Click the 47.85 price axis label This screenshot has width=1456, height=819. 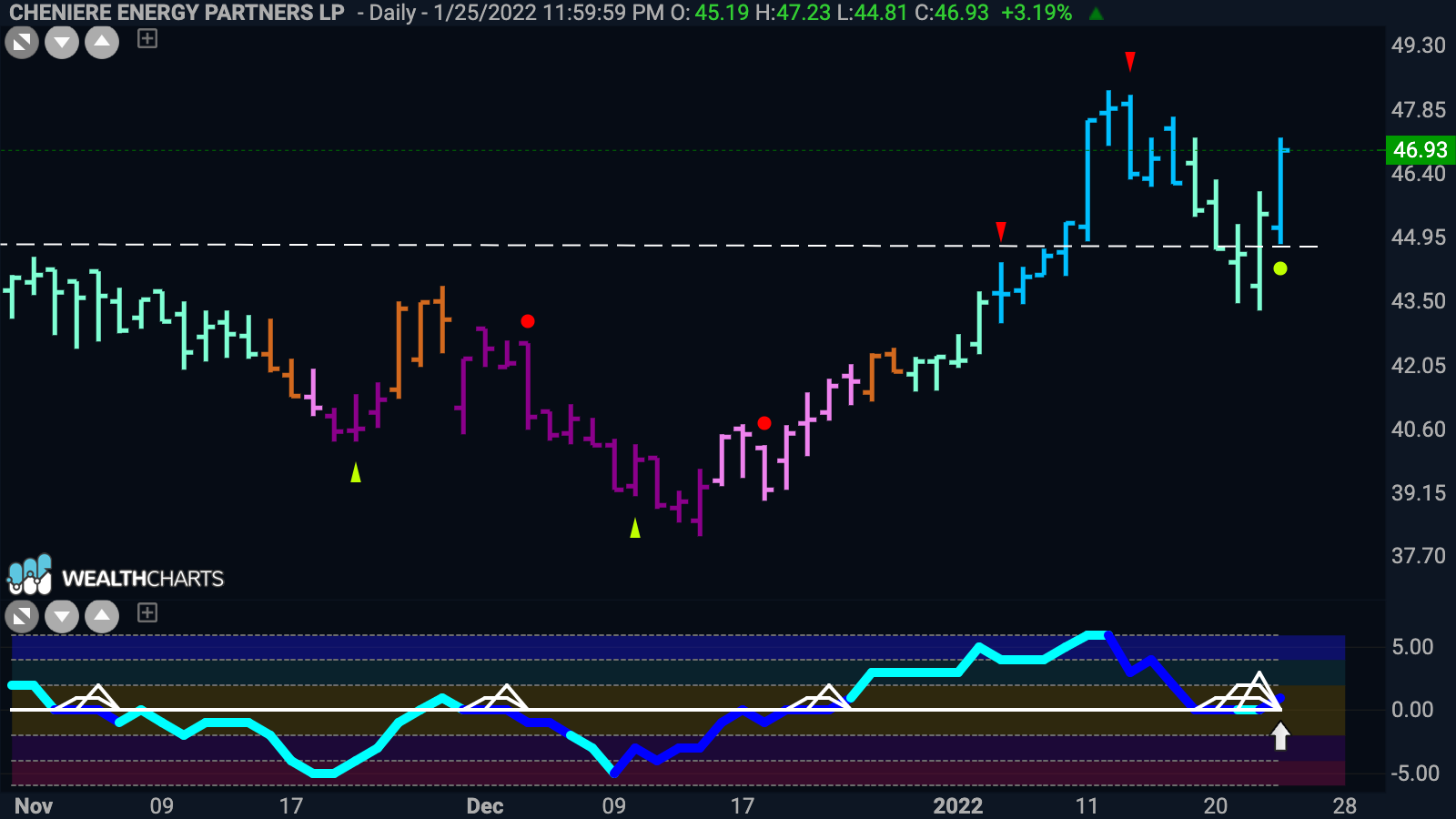point(1418,110)
